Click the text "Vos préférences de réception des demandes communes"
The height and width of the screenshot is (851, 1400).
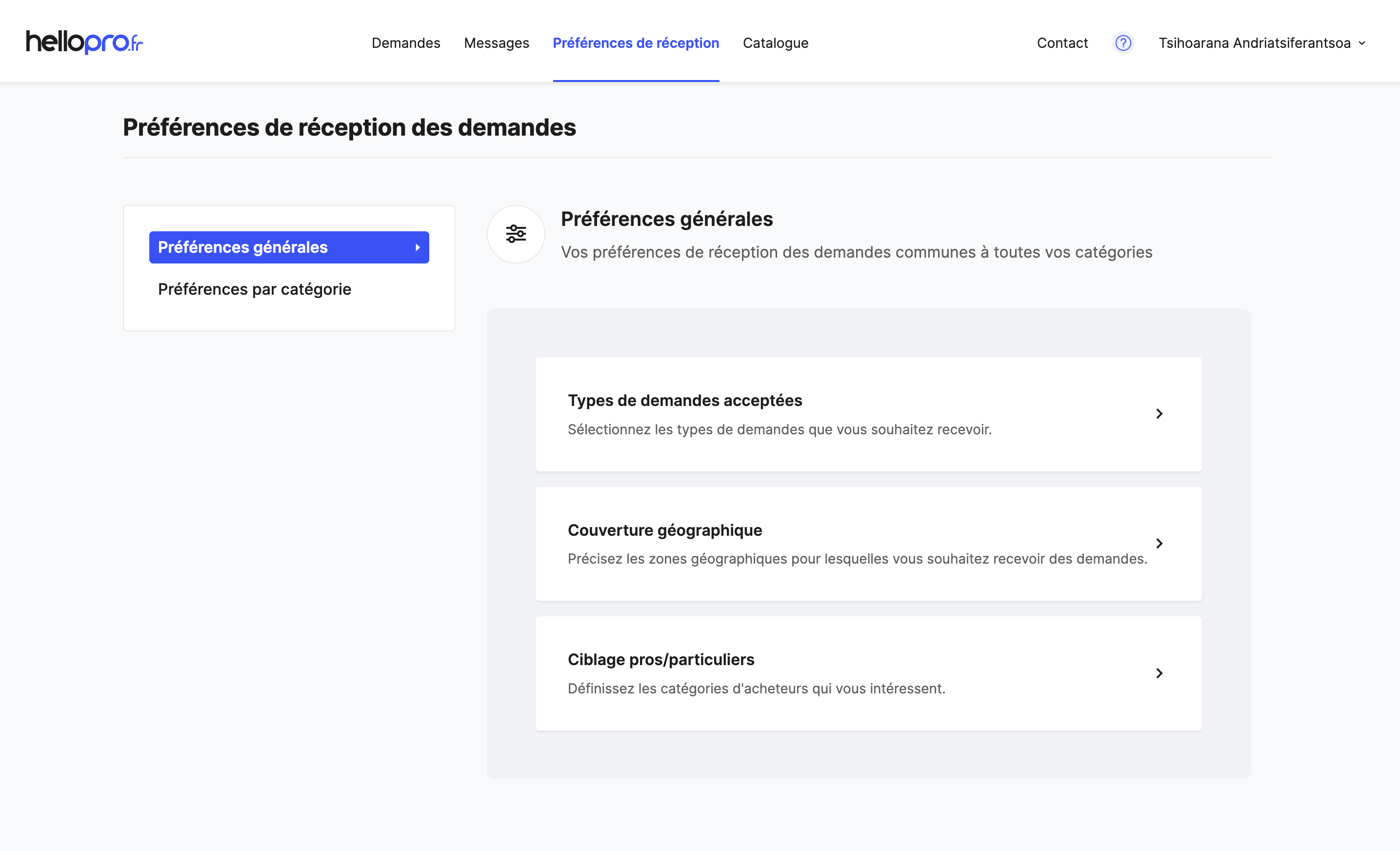coord(768,252)
